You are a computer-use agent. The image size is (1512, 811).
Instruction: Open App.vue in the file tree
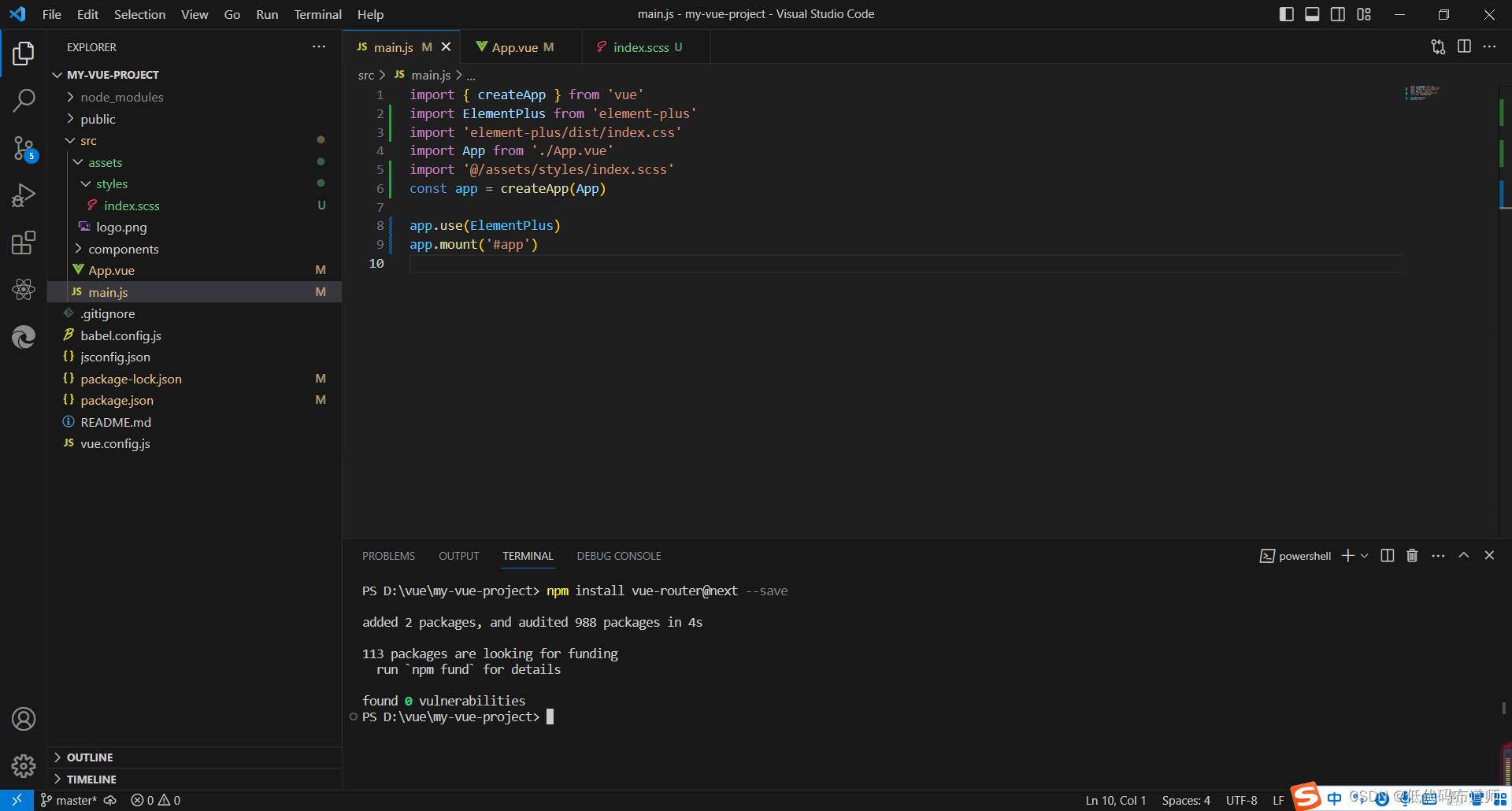click(195, 270)
